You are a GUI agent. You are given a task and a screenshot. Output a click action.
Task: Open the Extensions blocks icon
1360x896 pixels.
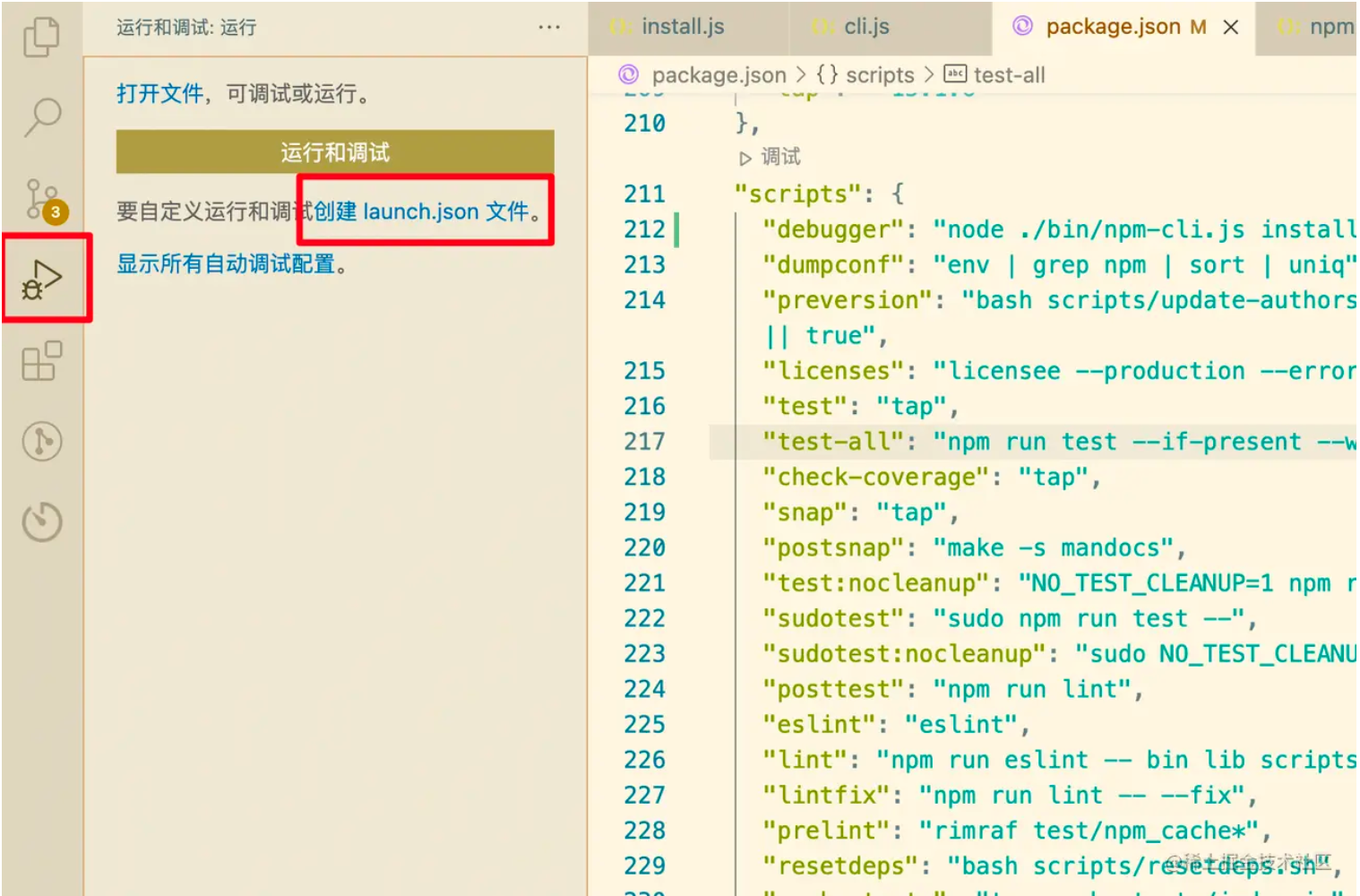42,361
